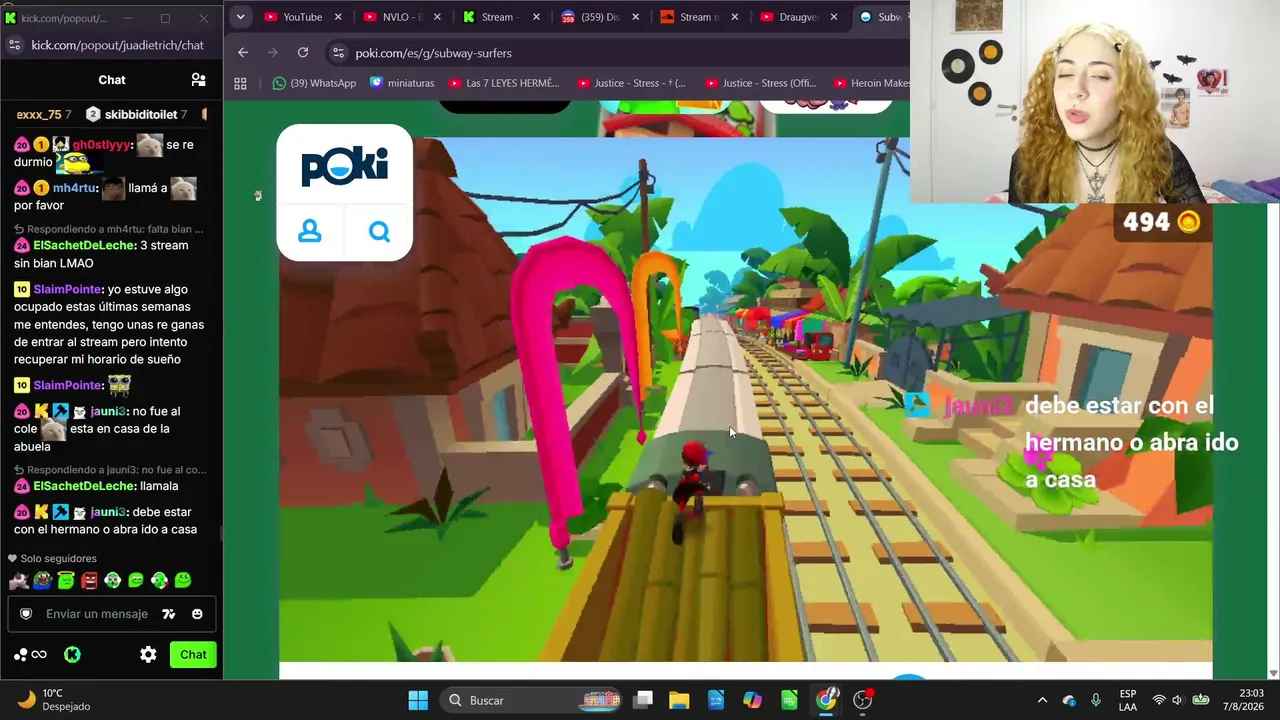Screen dimensions: 1280x720
Task: Open Copilot from the taskbar
Action: click(x=752, y=700)
